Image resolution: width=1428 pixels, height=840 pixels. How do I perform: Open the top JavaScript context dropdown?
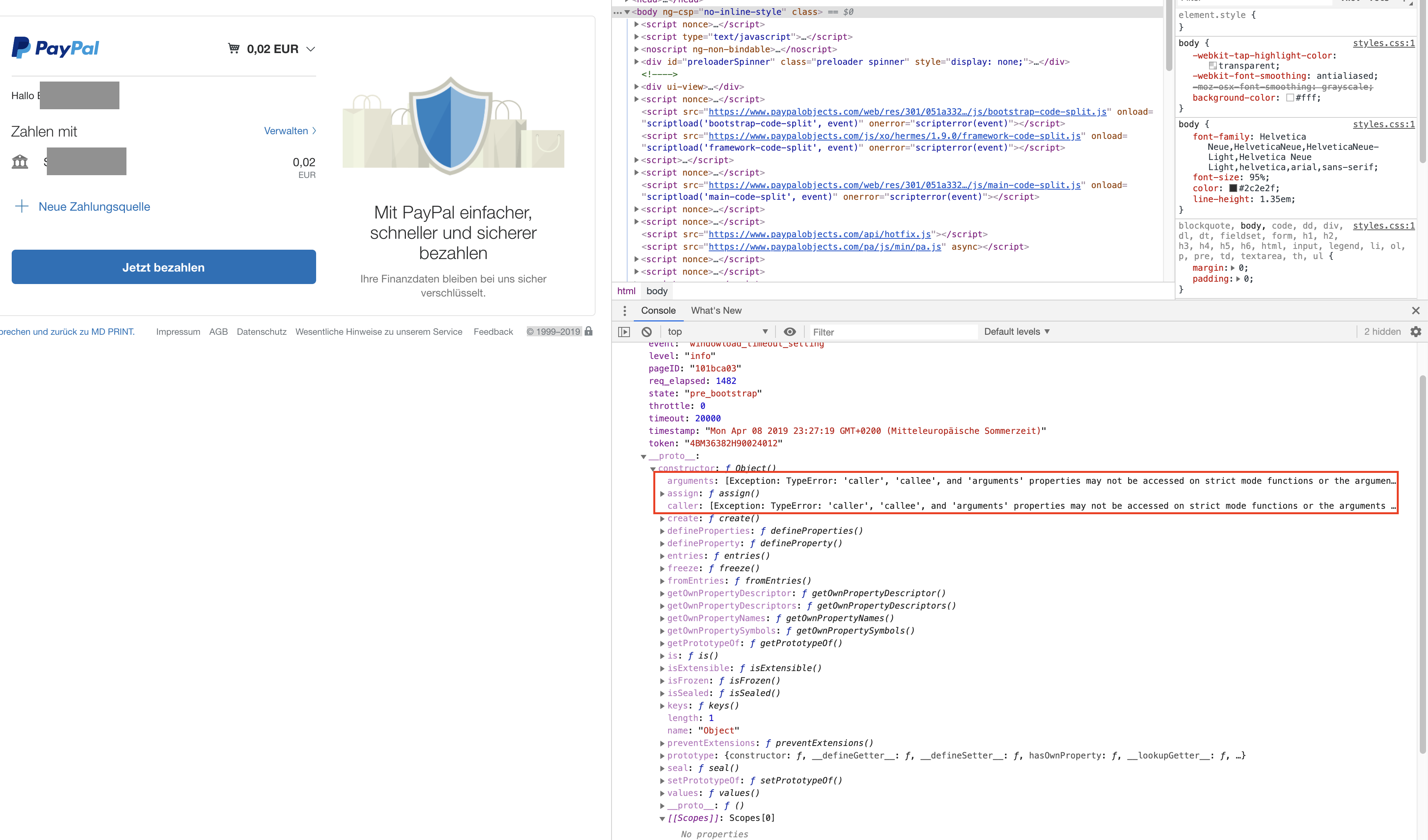click(717, 332)
